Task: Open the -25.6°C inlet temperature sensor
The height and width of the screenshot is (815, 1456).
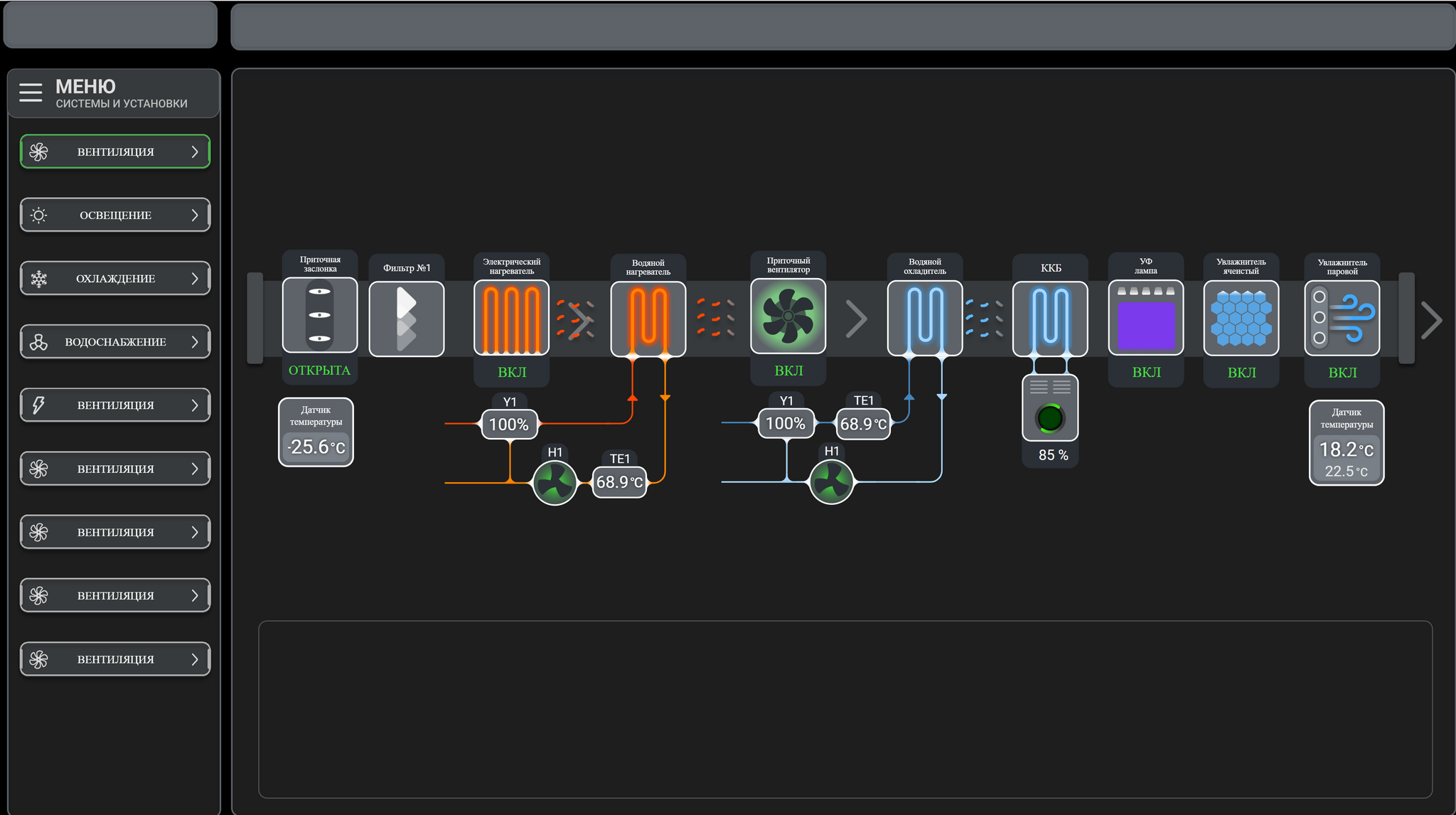Action: (316, 432)
